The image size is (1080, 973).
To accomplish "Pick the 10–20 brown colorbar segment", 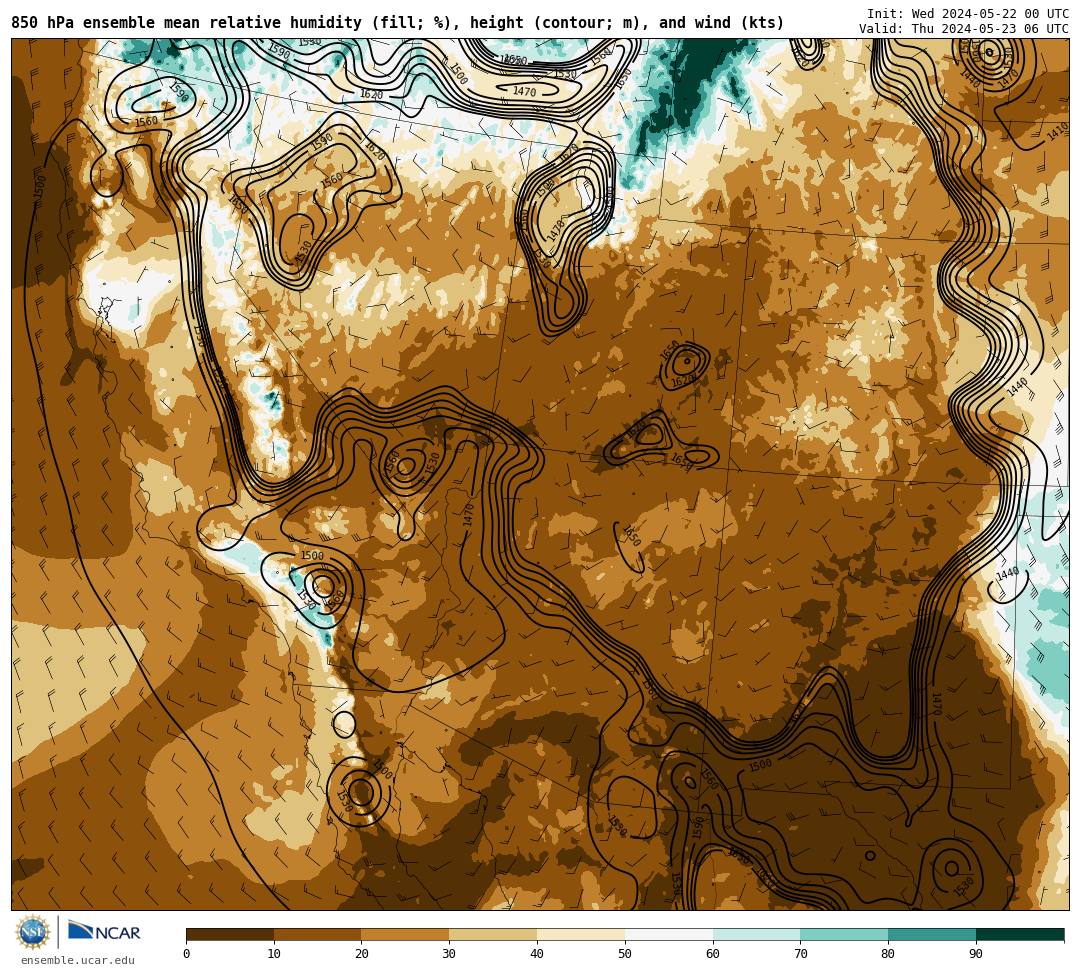I will 318,934.
